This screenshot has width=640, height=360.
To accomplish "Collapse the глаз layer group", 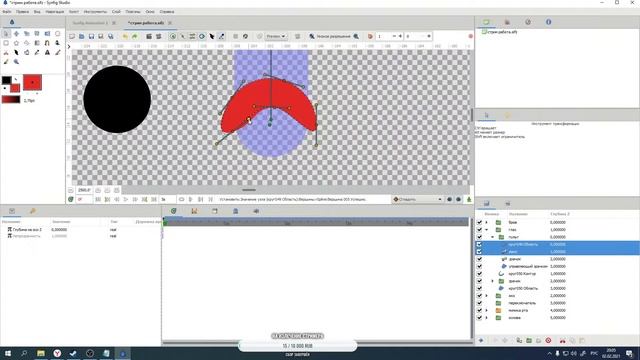I will (487, 230).
